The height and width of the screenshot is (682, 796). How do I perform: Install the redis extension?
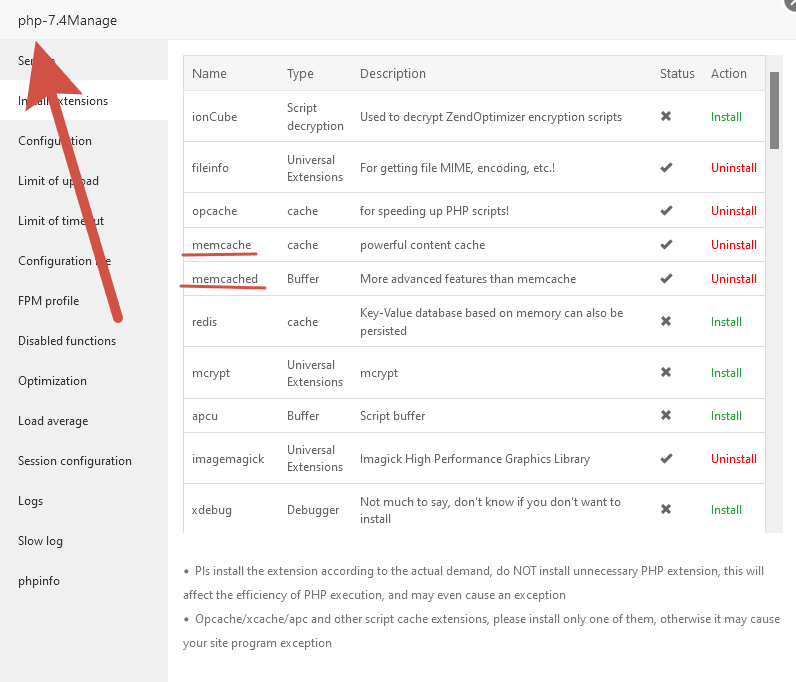coord(726,322)
